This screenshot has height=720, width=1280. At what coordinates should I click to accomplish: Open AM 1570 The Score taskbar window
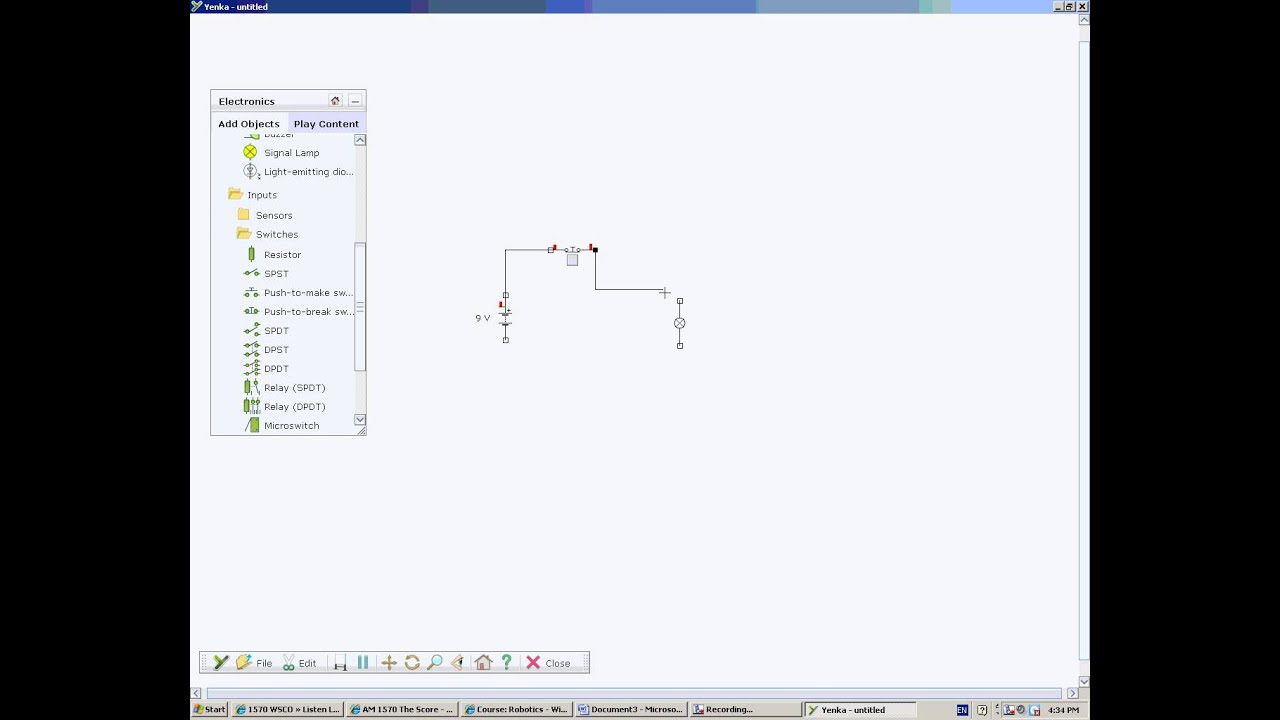point(402,710)
